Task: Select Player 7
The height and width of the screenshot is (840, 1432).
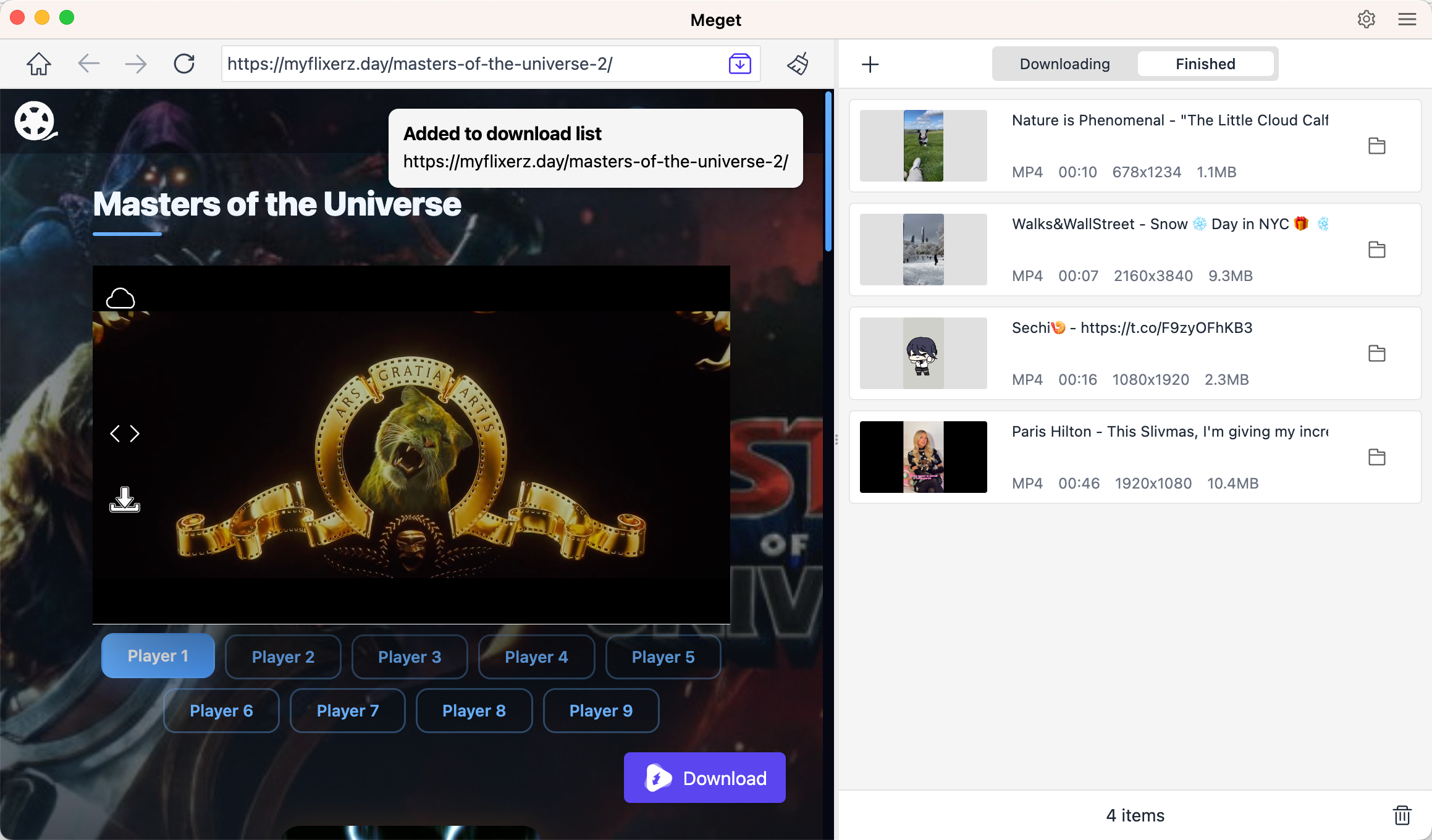Action: (x=348, y=710)
